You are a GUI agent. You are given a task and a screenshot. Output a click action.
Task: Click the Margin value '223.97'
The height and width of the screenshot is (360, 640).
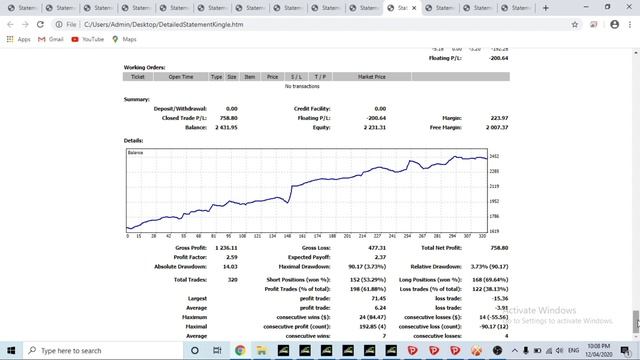coord(500,118)
